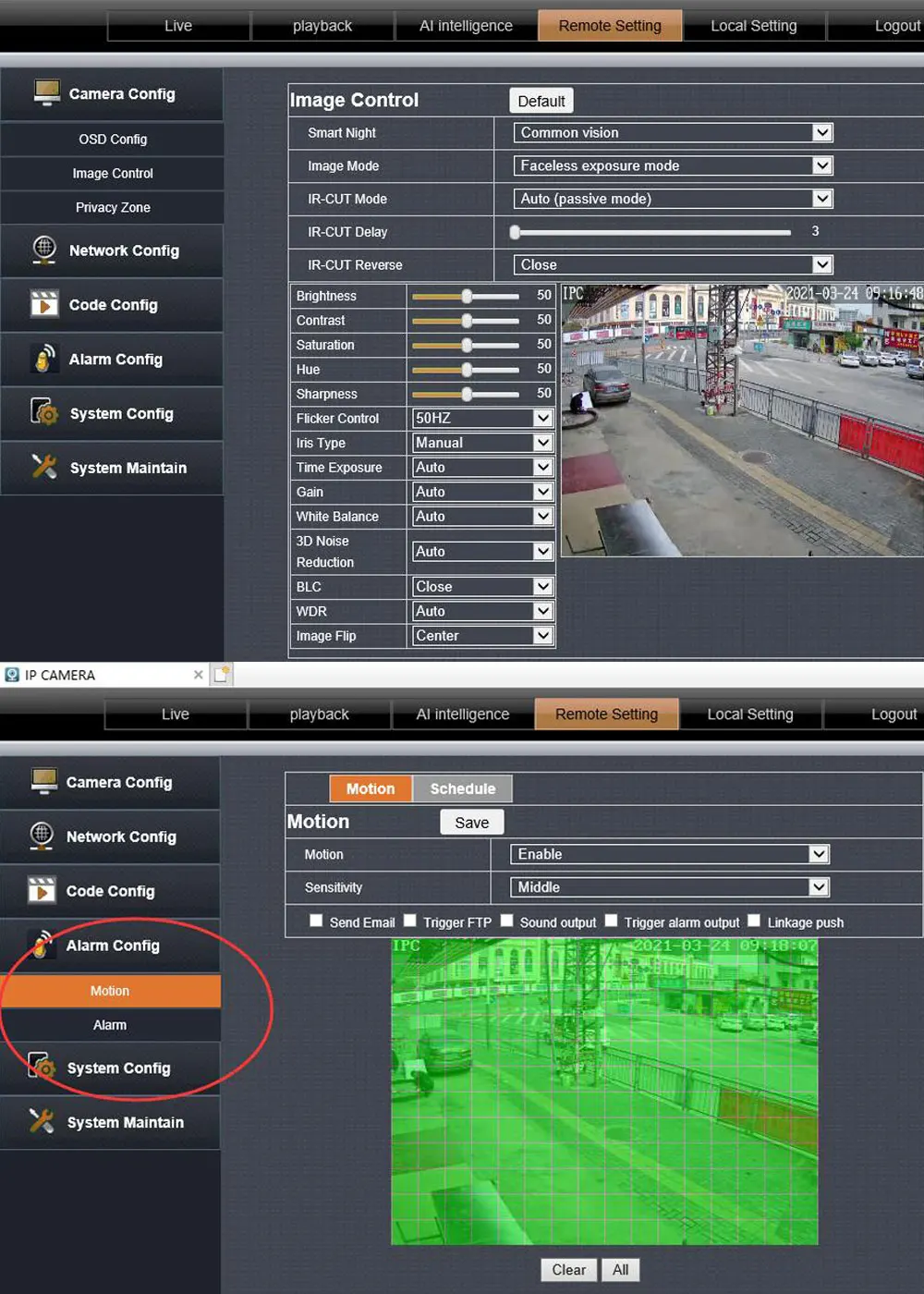Open playback tab on Image Control page
Screen dimensions: 924x1294
click(322, 26)
